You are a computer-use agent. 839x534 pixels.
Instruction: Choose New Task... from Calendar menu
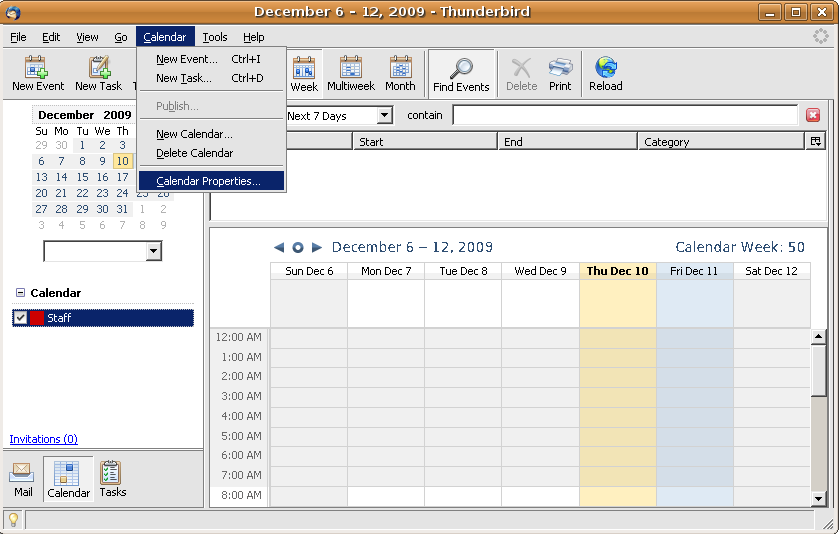point(211,78)
